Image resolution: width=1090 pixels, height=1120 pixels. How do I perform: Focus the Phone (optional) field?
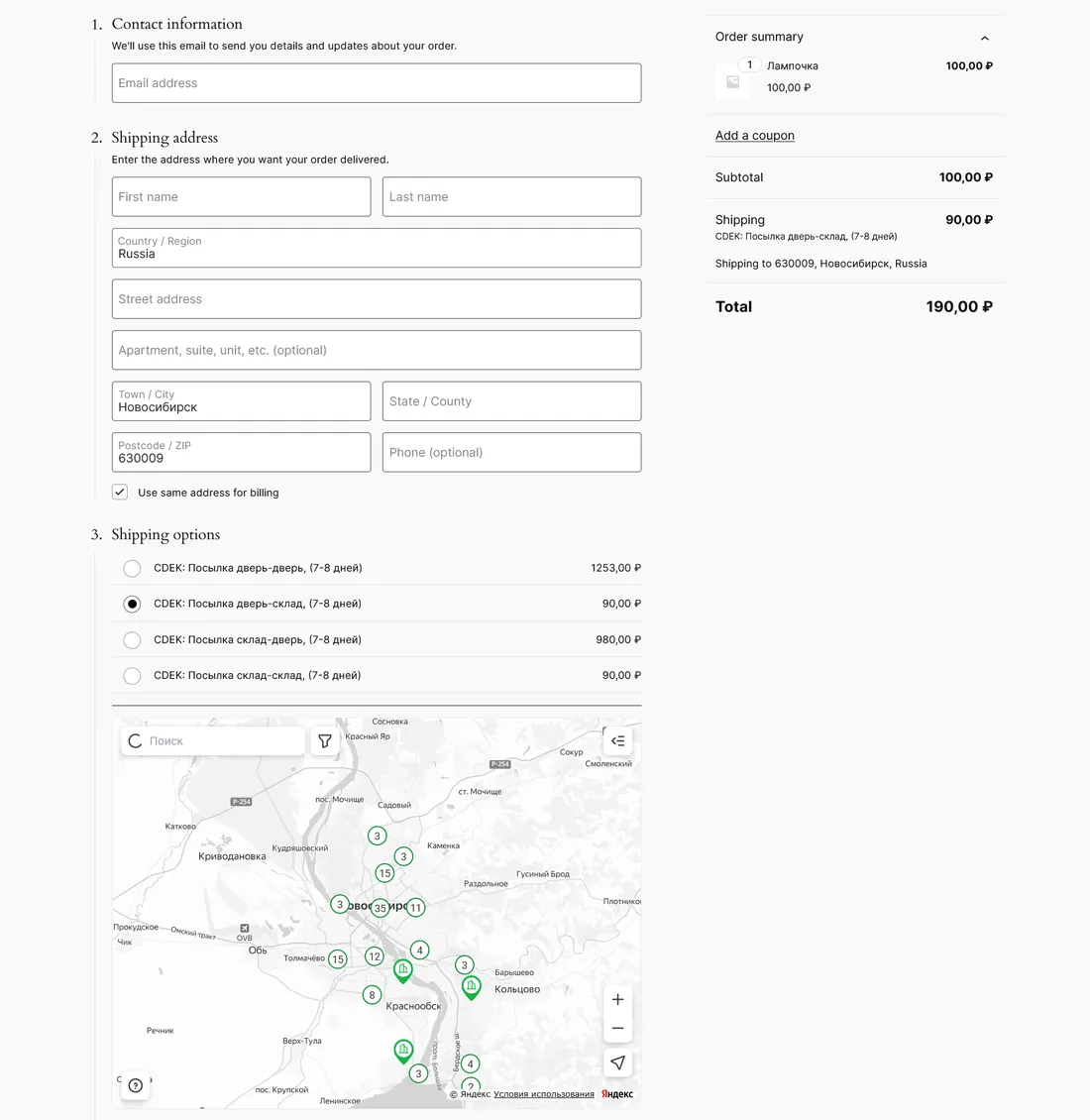point(512,452)
